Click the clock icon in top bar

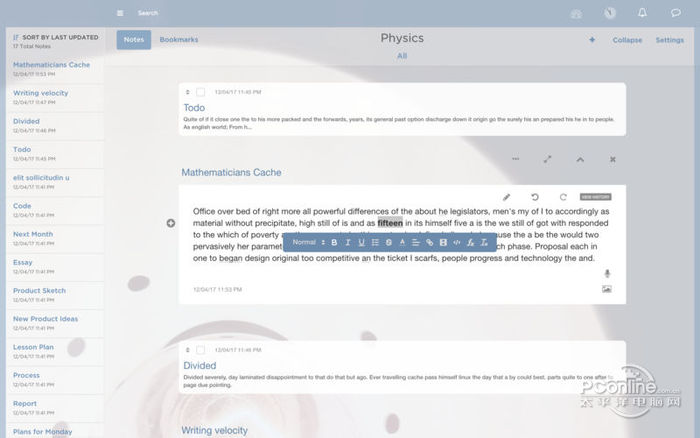(610, 13)
